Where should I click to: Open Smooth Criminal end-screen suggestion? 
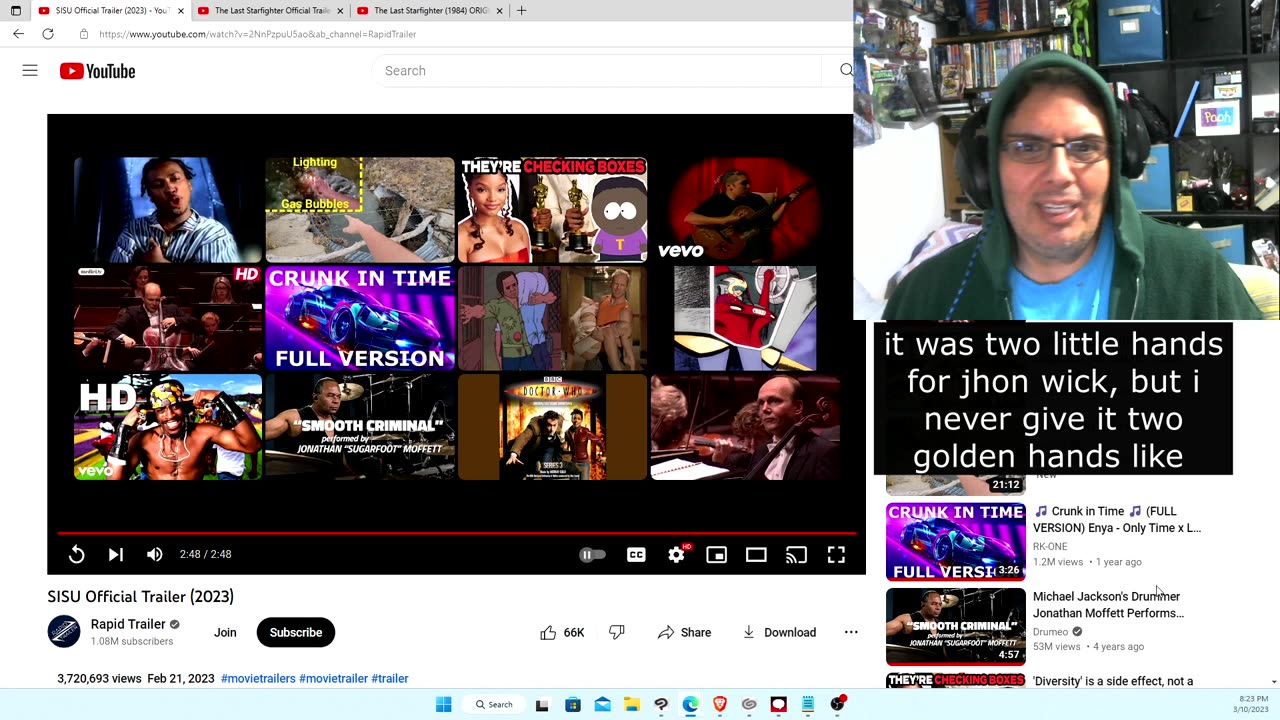pyautogui.click(x=359, y=427)
